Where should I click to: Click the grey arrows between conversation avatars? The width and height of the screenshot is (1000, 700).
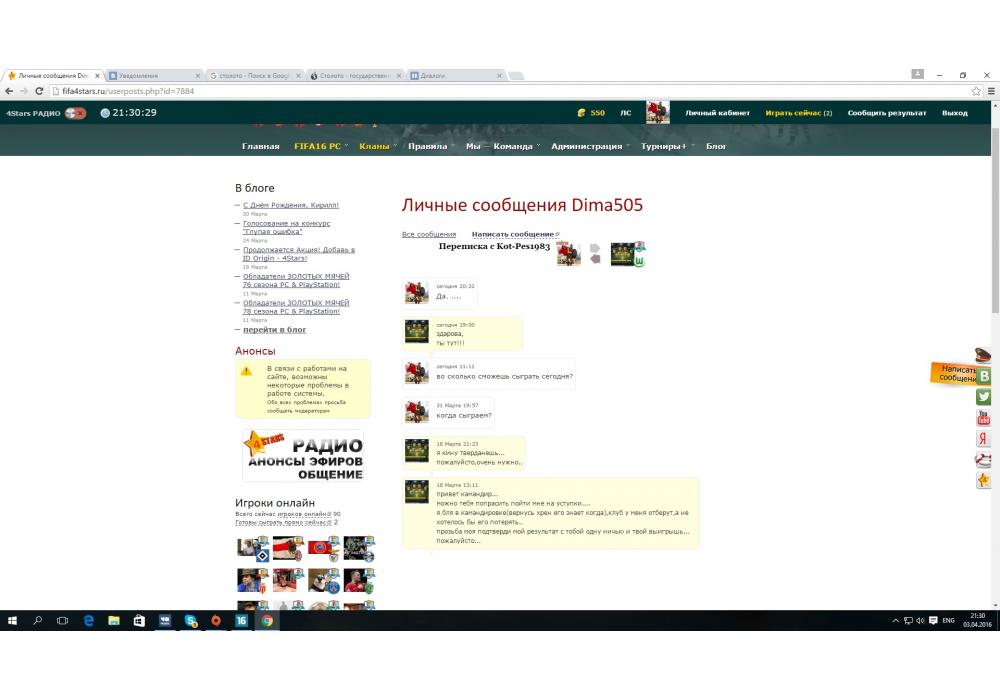click(595, 253)
